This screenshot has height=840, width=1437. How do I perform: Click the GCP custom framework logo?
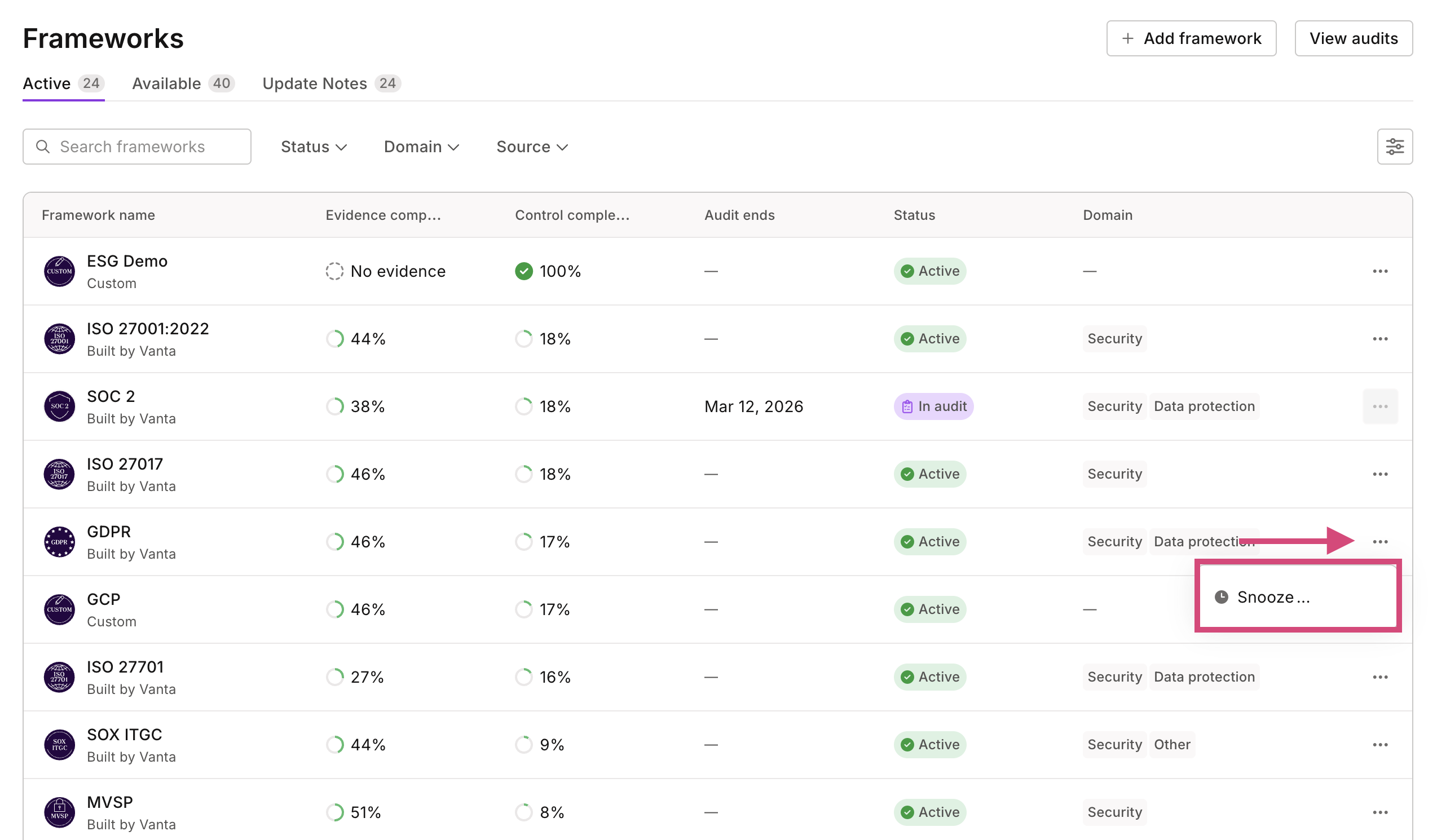59,610
